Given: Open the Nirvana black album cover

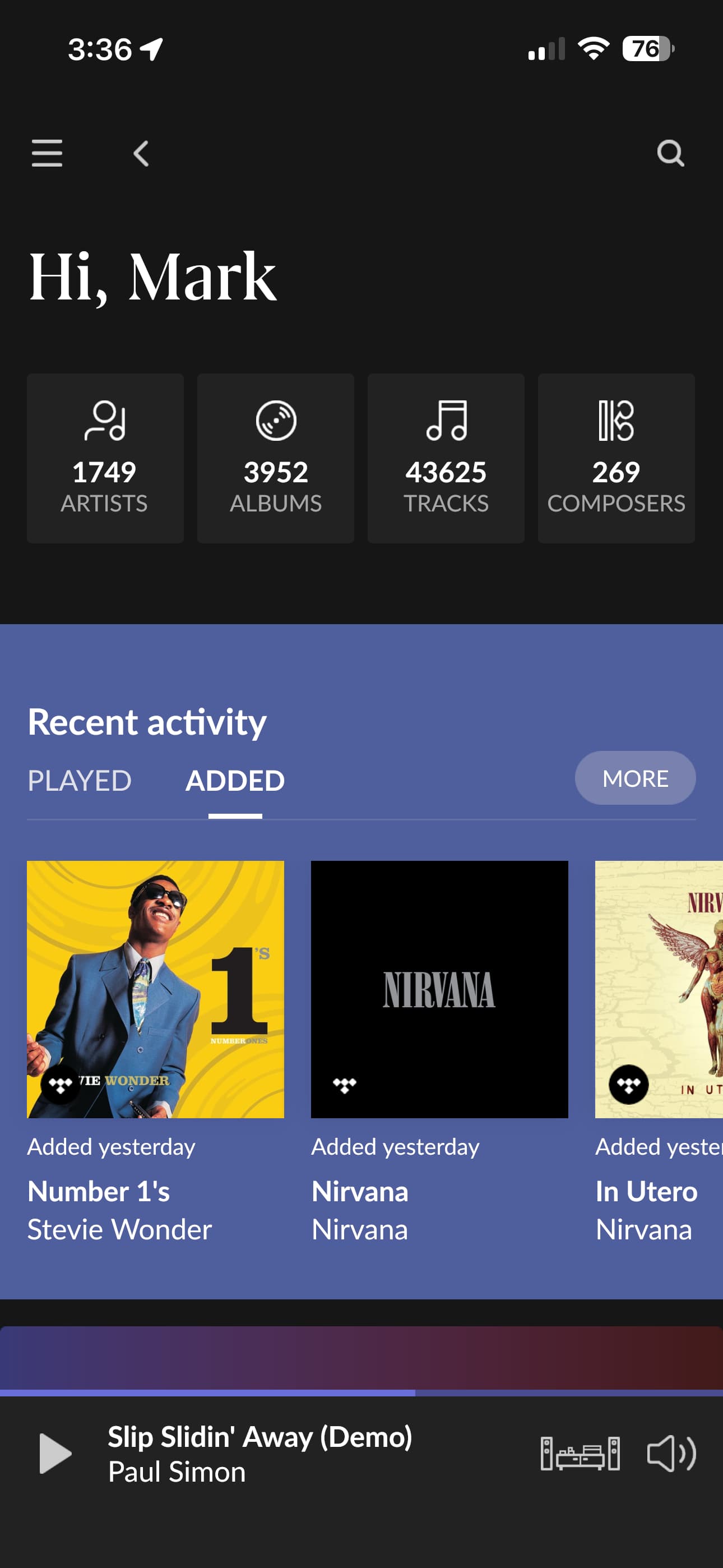Looking at the screenshot, I should click(x=439, y=989).
